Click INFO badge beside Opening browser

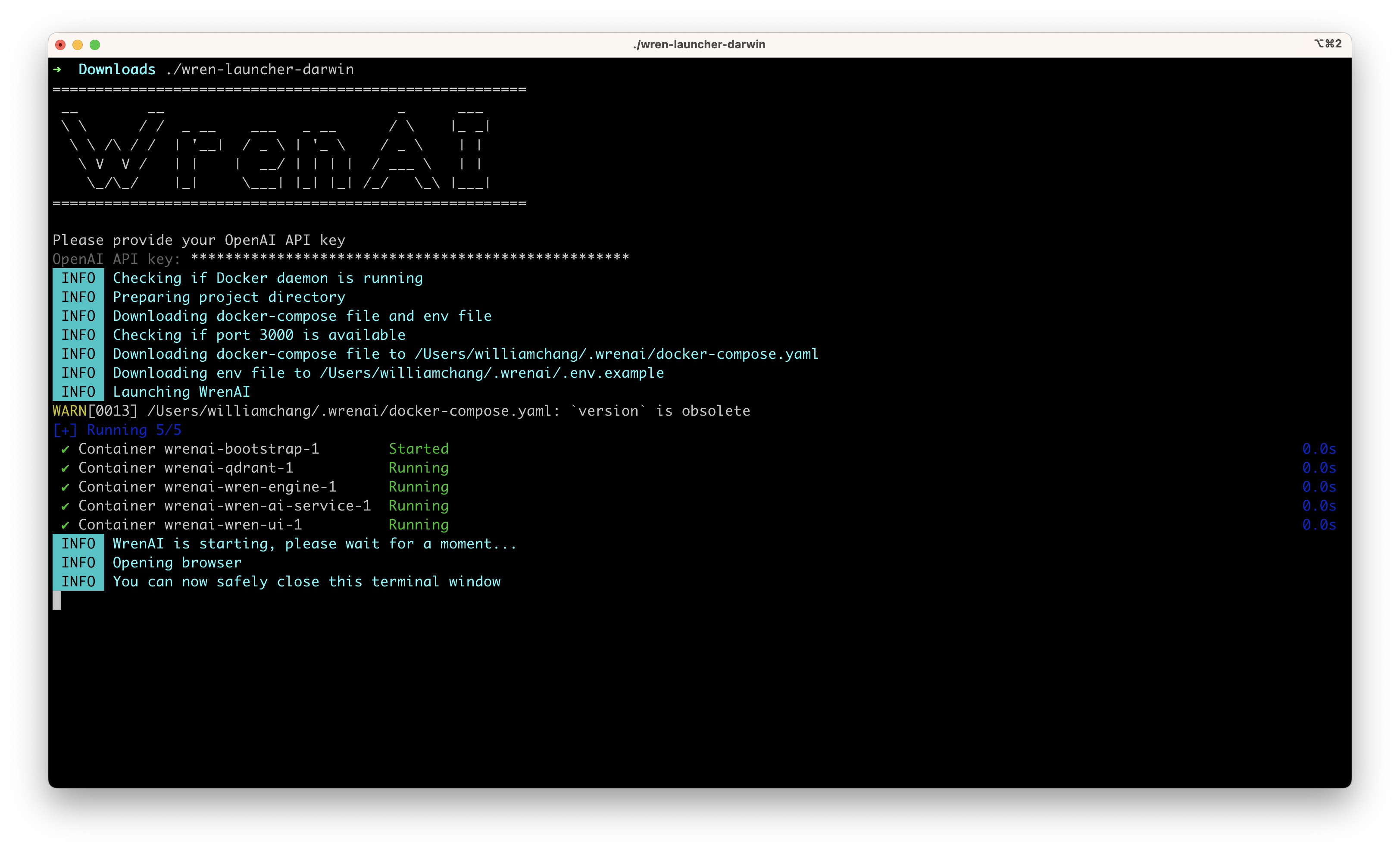[x=78, y=563]
